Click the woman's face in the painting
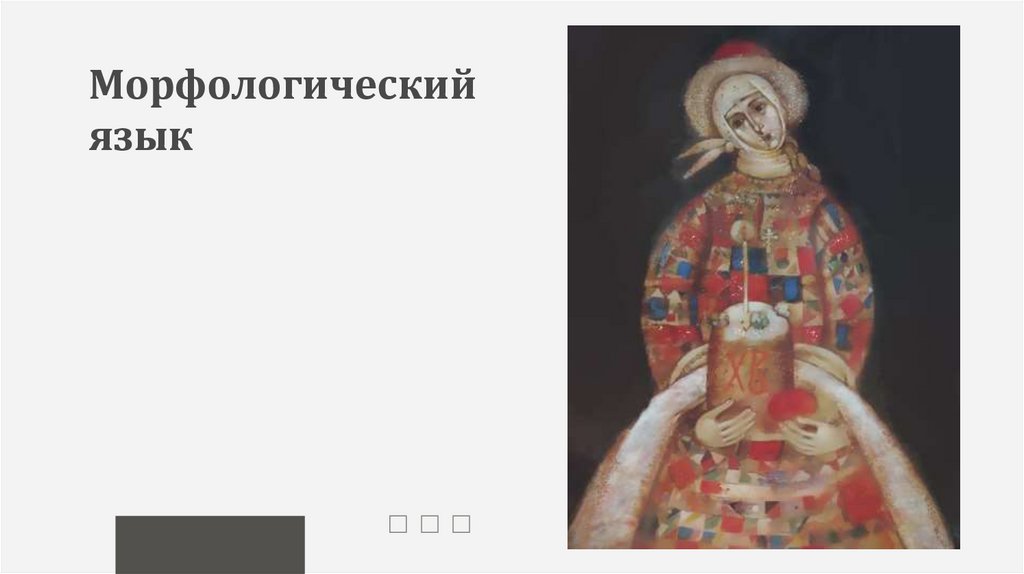Viewport: 1024px width, 574px height. point(758,122)
